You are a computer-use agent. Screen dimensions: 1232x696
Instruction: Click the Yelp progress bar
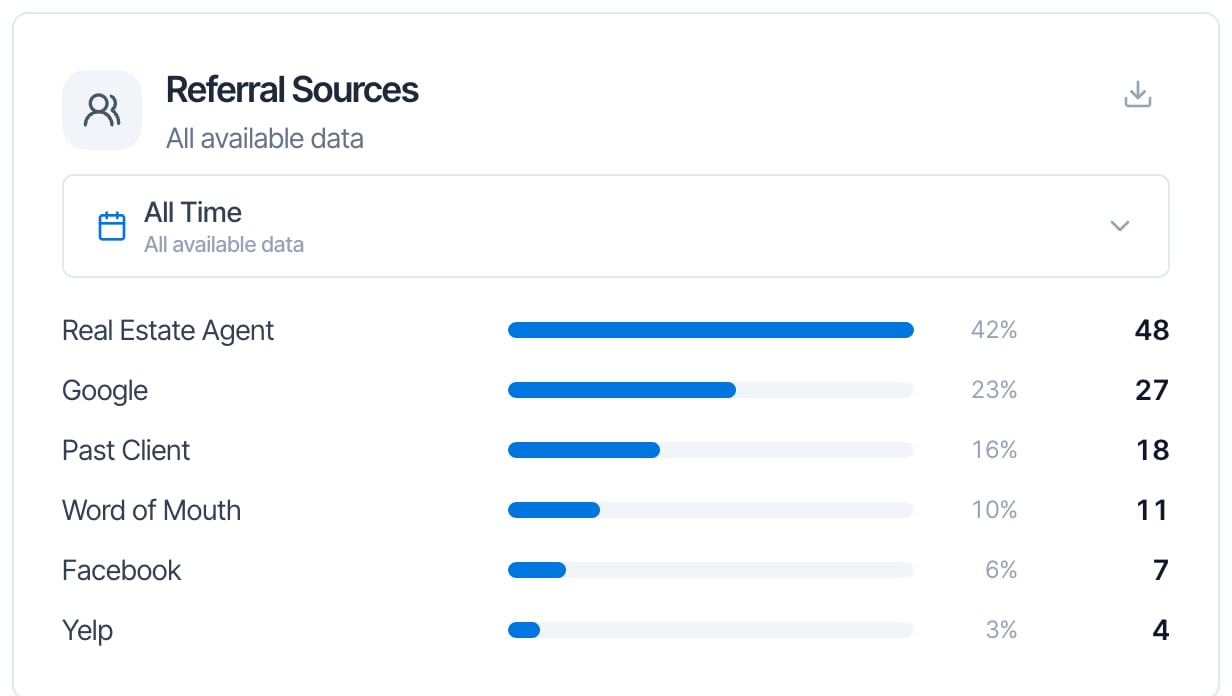point(711,630)
